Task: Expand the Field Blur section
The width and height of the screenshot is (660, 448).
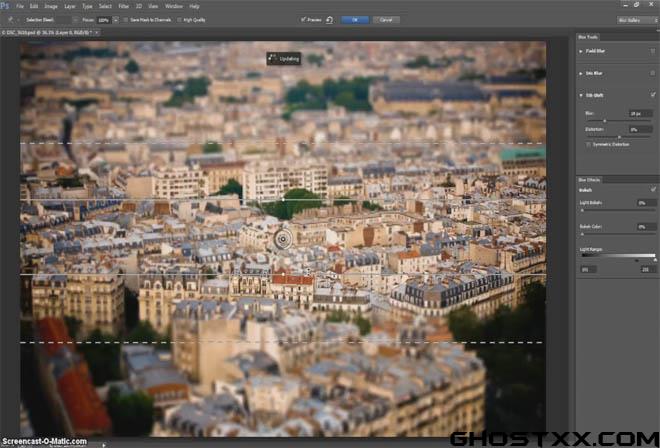Action: click(581, 51)
